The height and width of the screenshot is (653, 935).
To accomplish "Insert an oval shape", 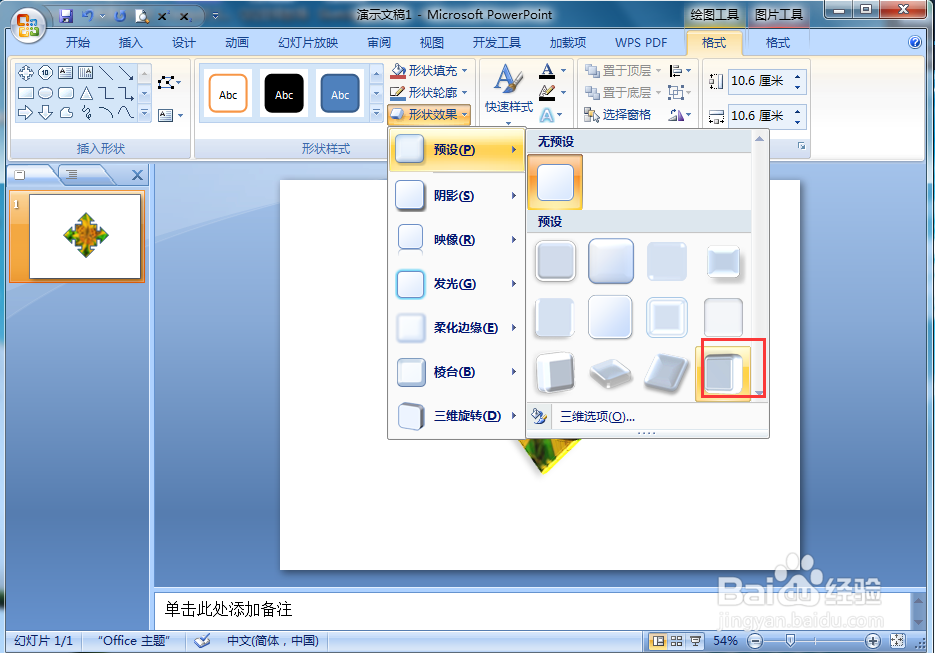I will (46, 93).
